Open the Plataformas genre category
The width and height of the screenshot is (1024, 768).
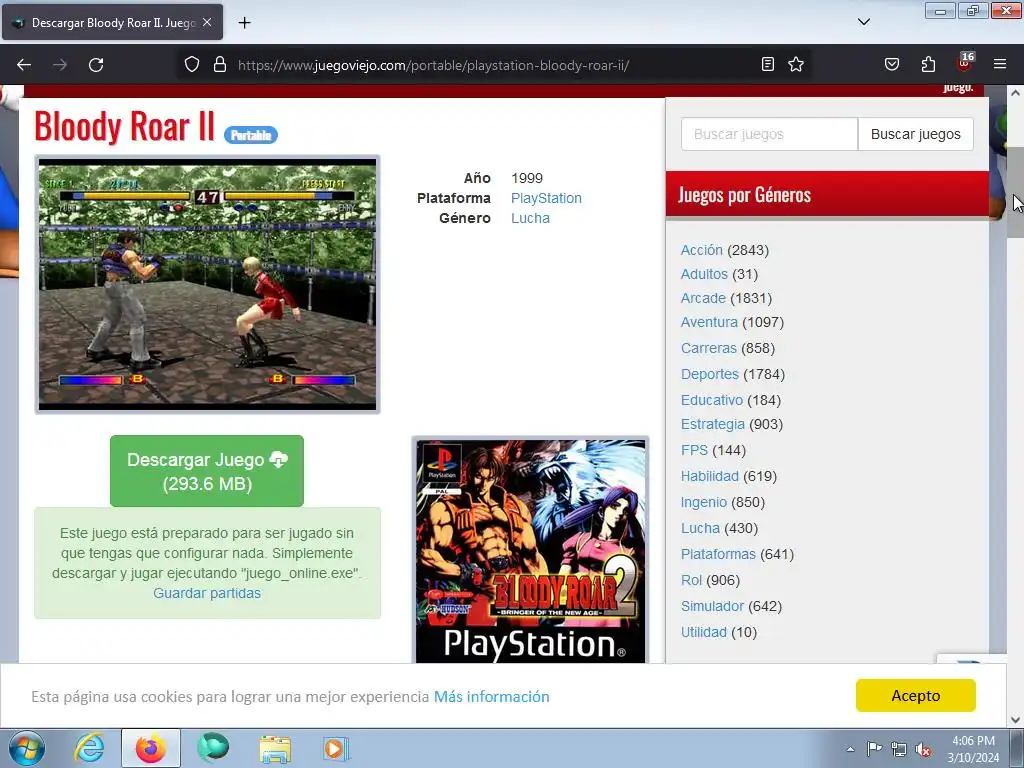718,554
